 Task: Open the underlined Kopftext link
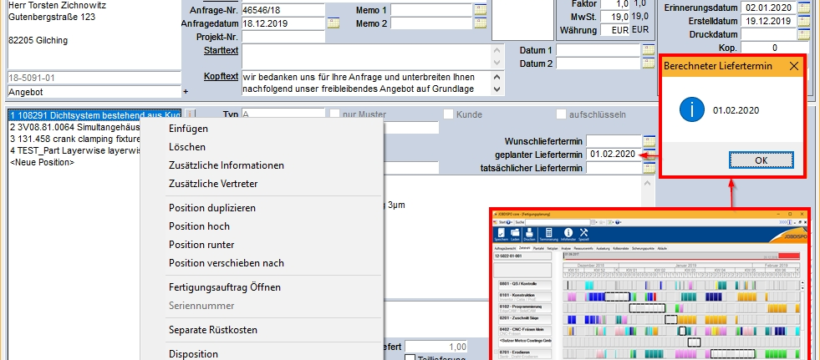tap(221, 76)
